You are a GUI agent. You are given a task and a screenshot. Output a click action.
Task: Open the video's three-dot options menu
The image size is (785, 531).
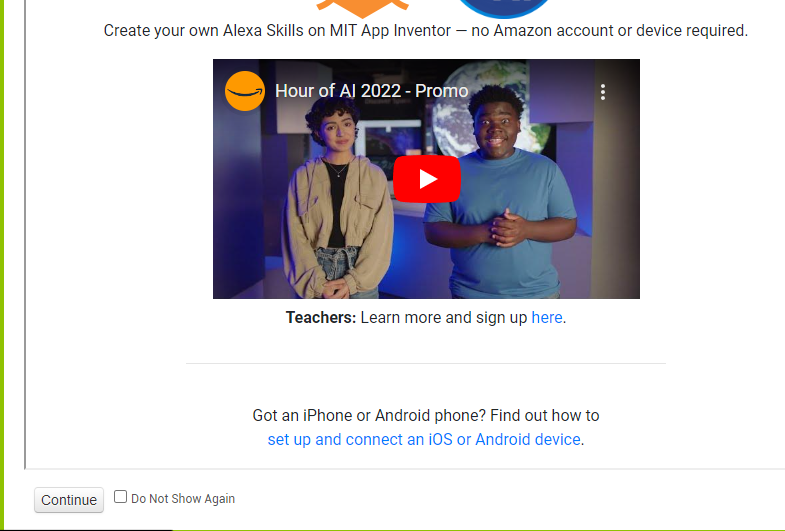[603, 92]
